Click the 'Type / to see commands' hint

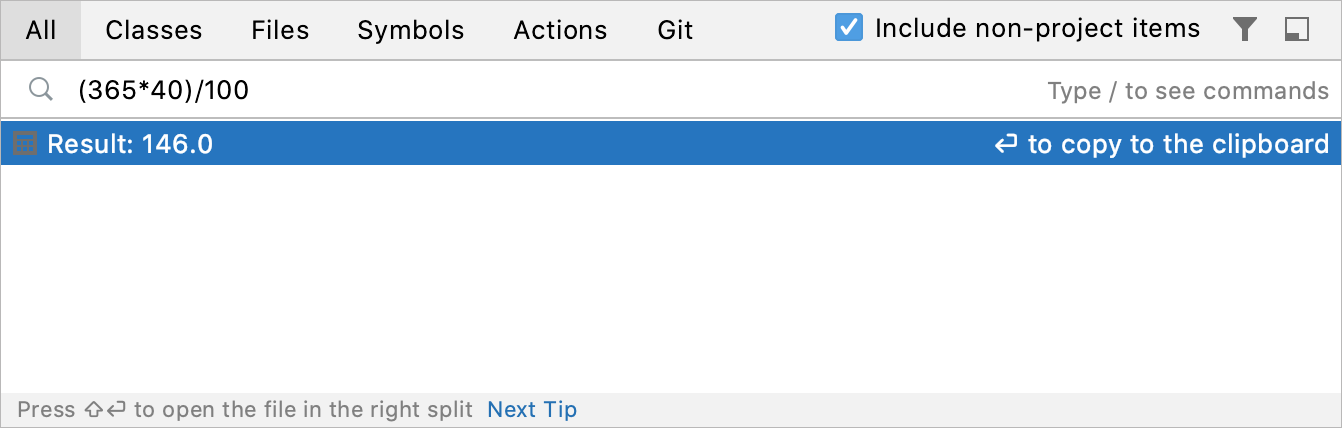[1188, 91]
